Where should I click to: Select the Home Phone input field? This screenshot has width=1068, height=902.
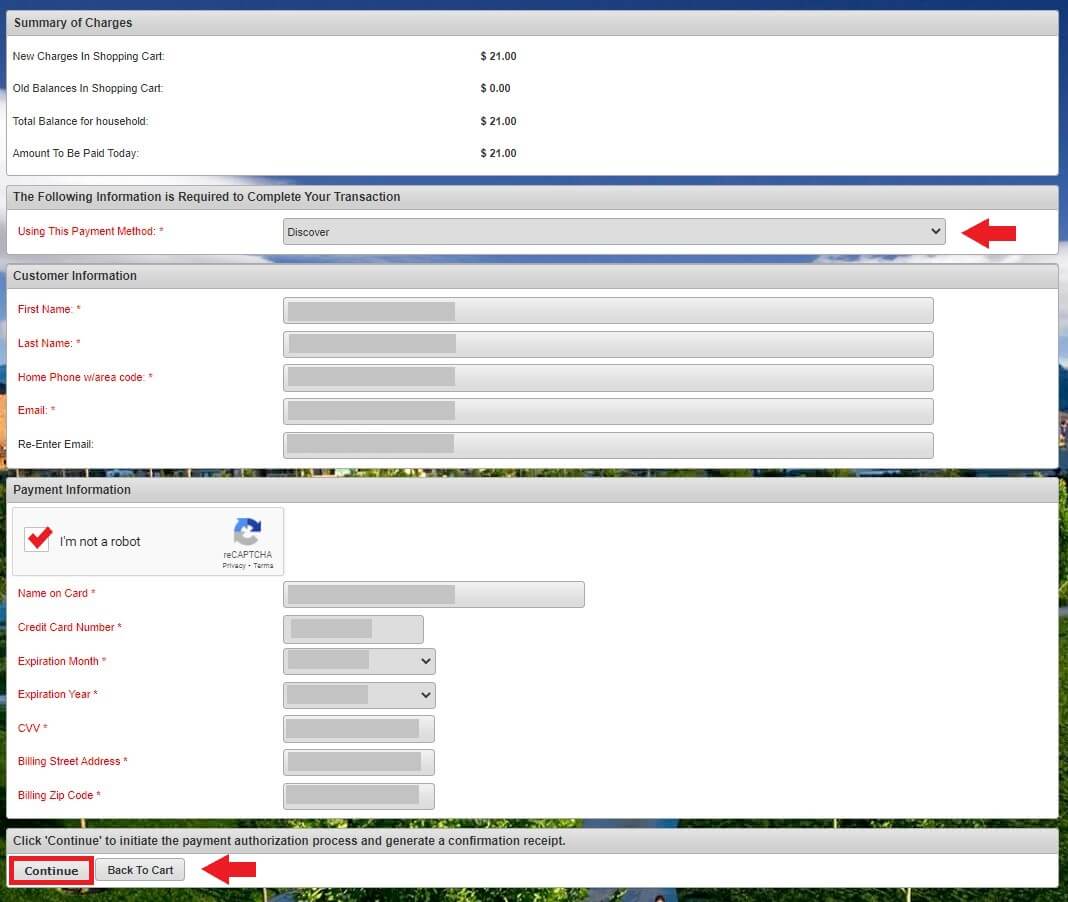coord(608,377)
